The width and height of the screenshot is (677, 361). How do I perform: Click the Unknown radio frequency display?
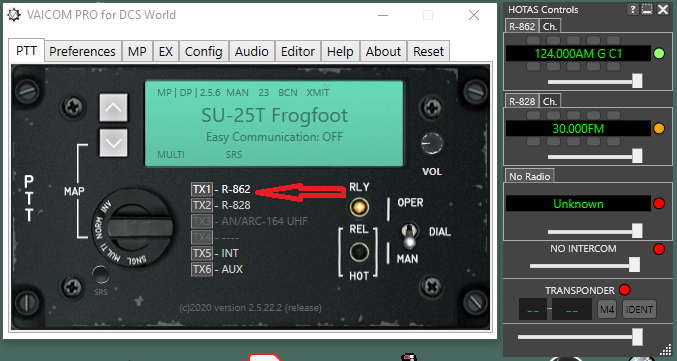click(x=578, y=204)
